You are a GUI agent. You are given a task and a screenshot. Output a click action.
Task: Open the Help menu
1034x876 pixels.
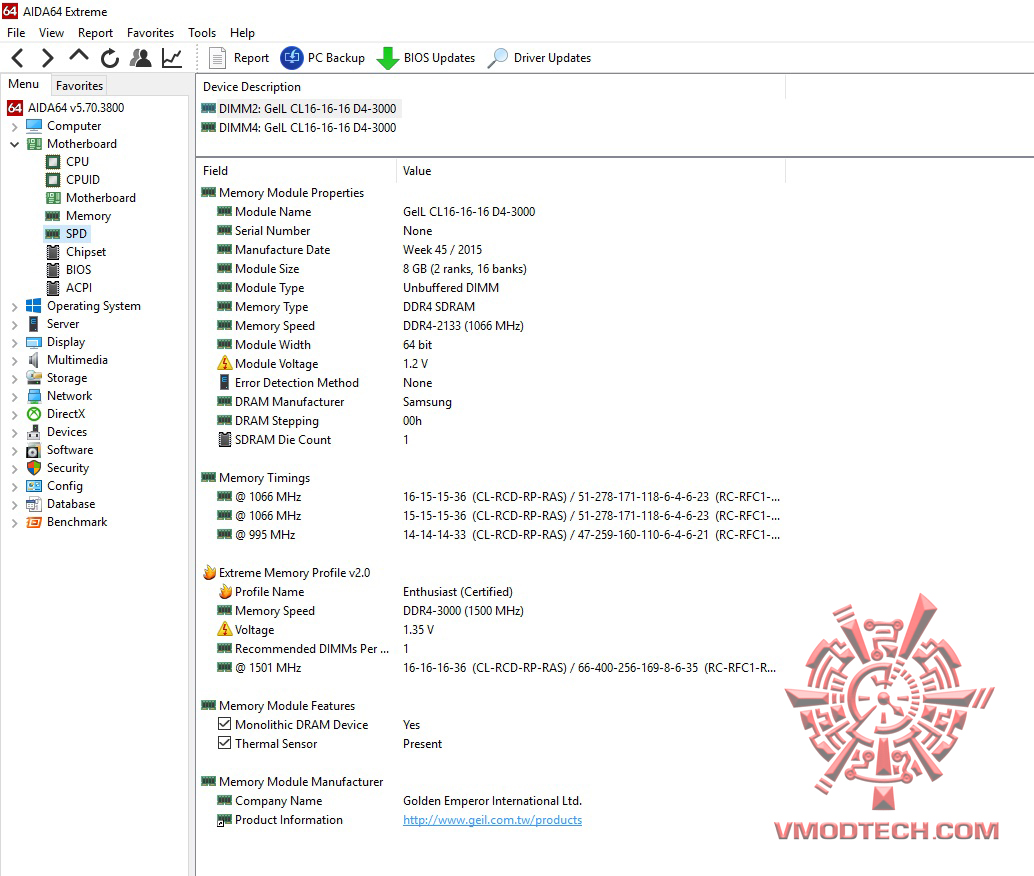point(242,33)
